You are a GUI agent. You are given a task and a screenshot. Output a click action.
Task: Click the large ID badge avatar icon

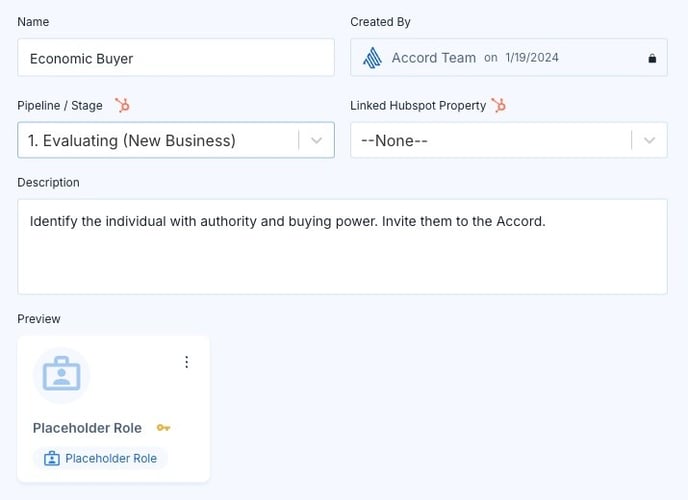pyautogui.click(x=61, y=375)
